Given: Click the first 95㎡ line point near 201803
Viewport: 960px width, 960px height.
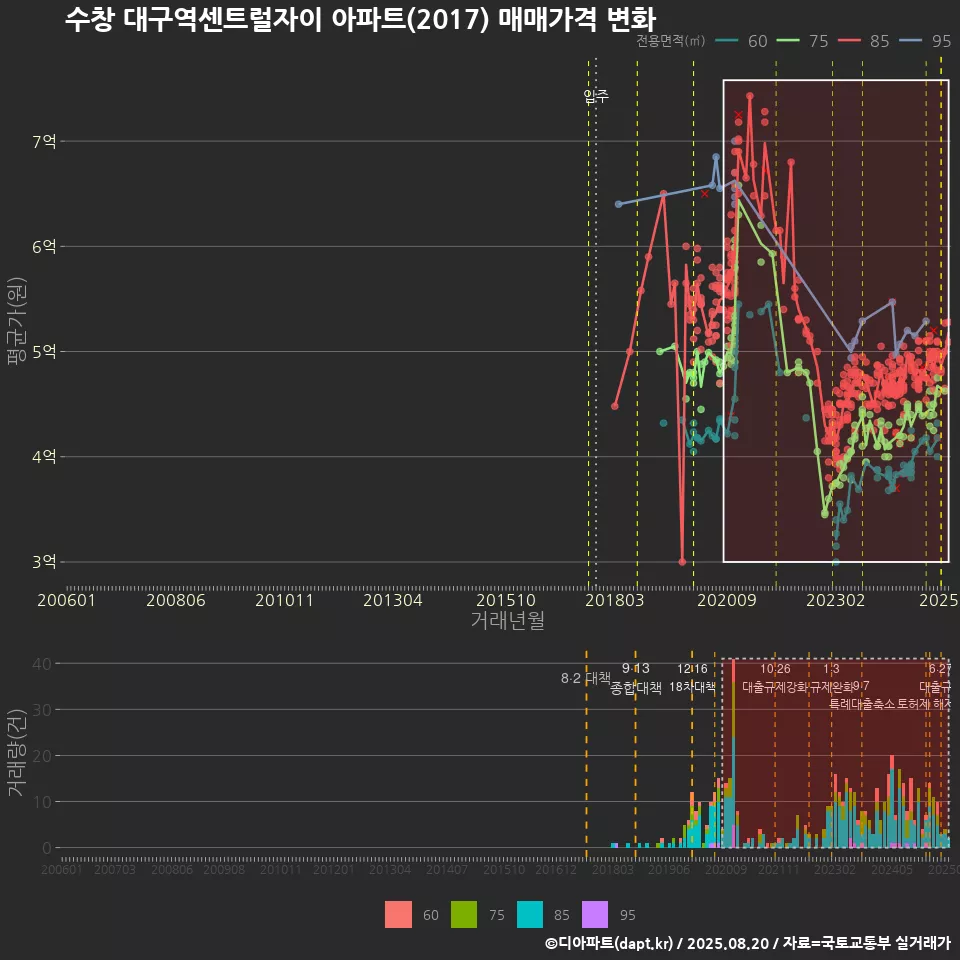Looking at the screenshot, I should tap(618, 204).
